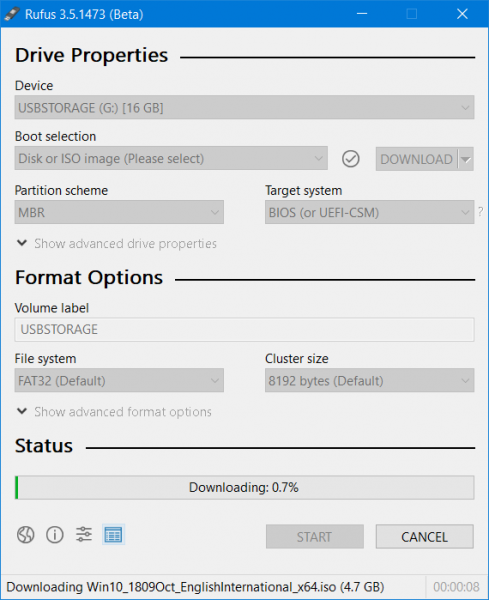489x600 pixels.
Task: Open application settings sliders icon
Action: 84,534
